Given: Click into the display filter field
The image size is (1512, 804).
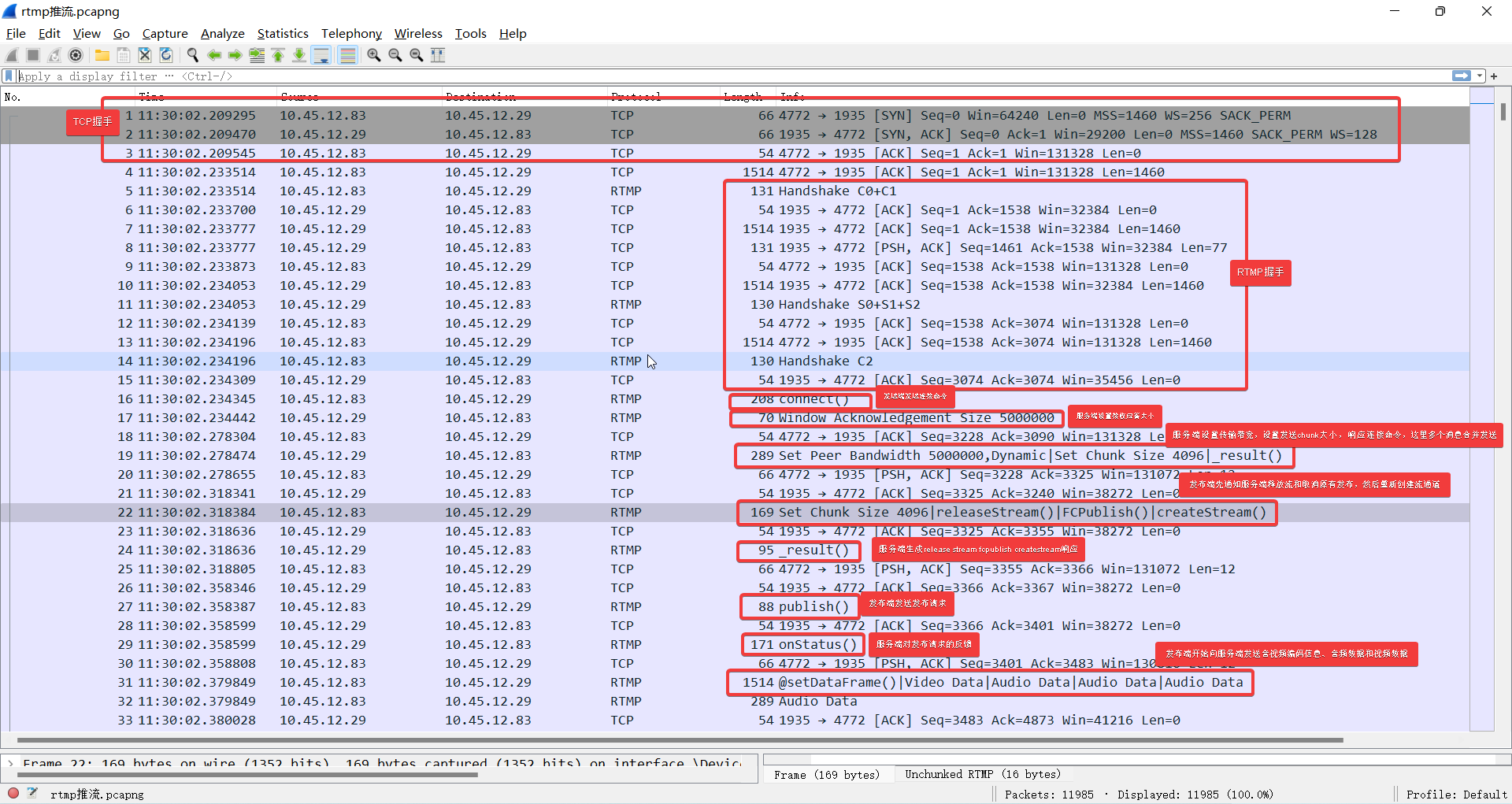Looking at the screenshot, I should [732, 76].
